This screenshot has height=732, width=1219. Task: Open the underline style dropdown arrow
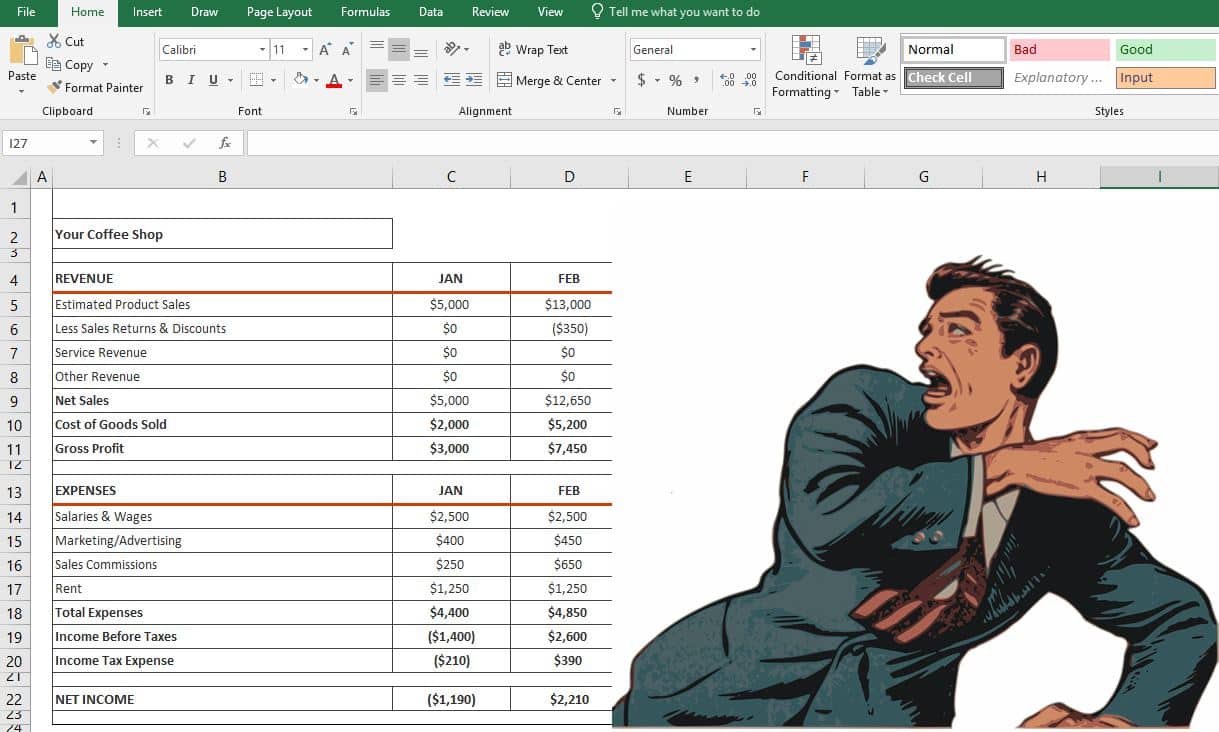pos(230,80)
